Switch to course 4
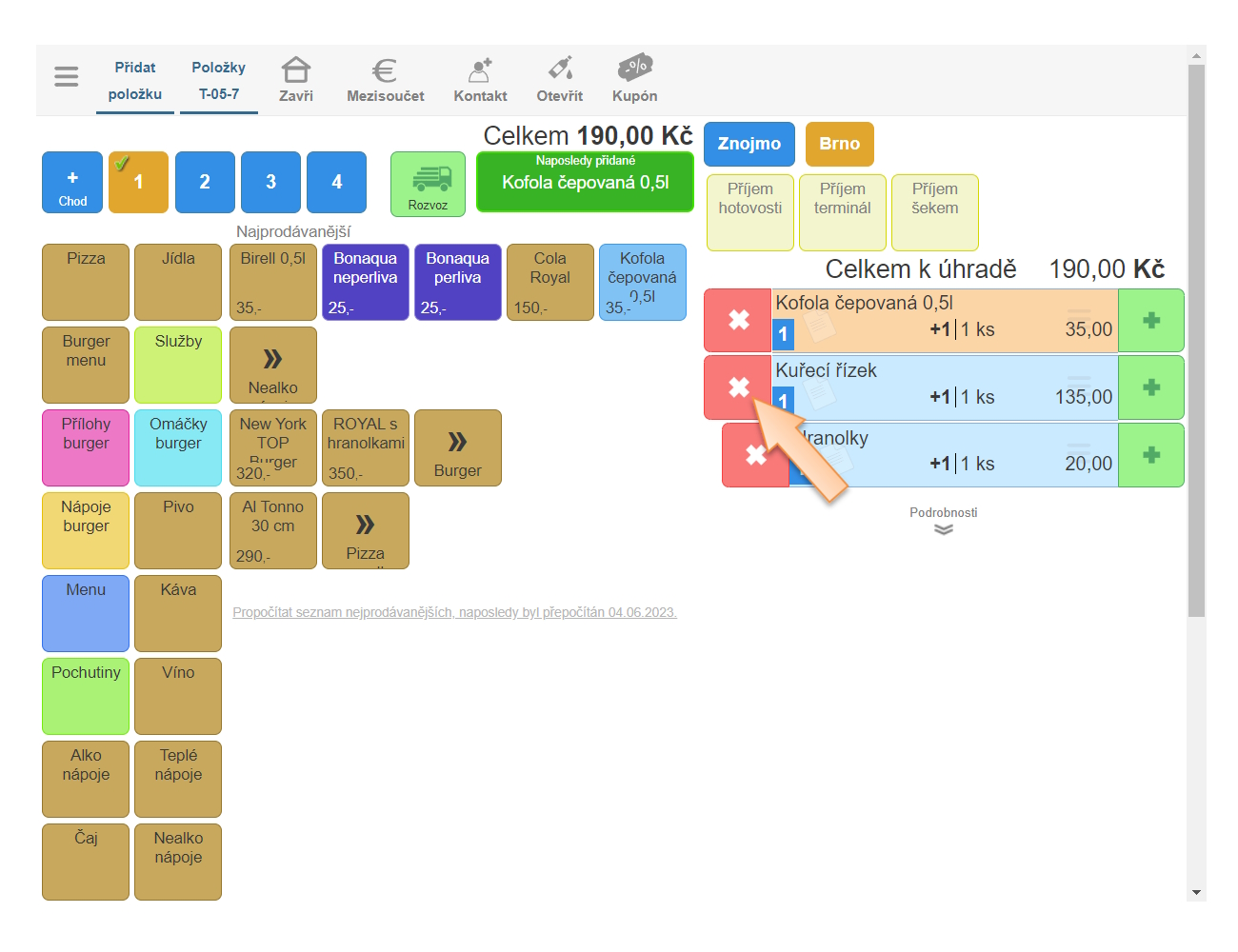 coord(336,182)
